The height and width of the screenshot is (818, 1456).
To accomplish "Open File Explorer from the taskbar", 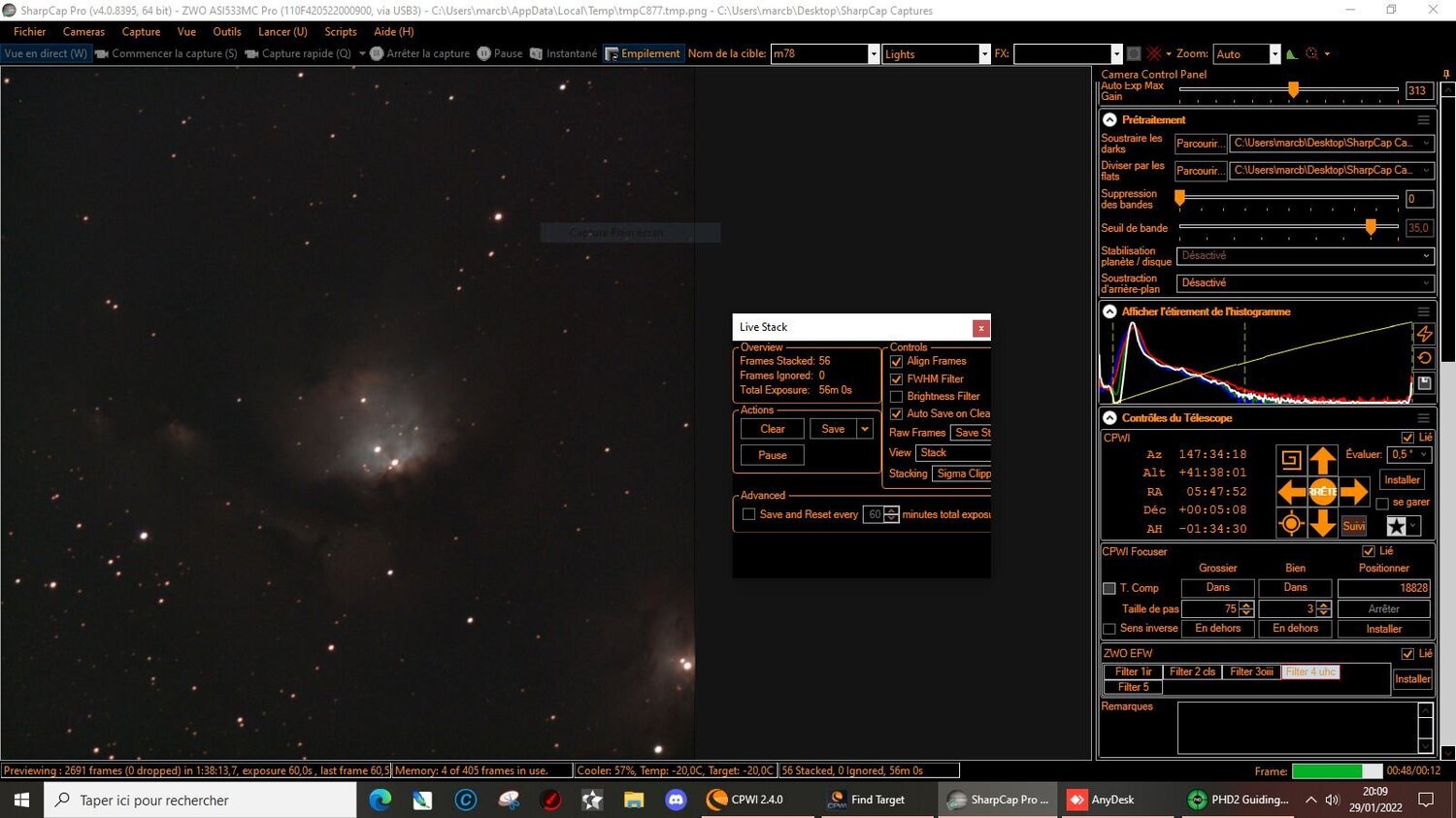I will pyautogui.click(x=634, y=800).
